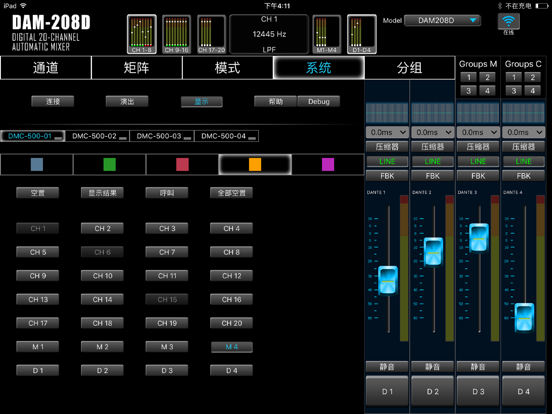Expand DANTE 4 delay 0.0ms dropdown

pyautogui.click(x=523, y=132)
